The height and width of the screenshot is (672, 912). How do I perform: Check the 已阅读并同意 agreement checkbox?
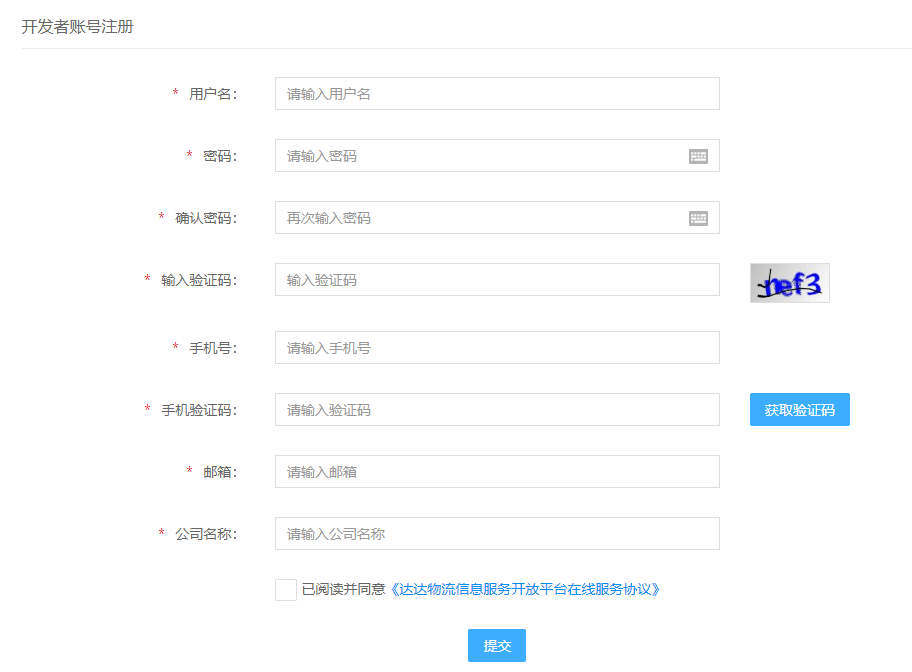tap(286, 589)
